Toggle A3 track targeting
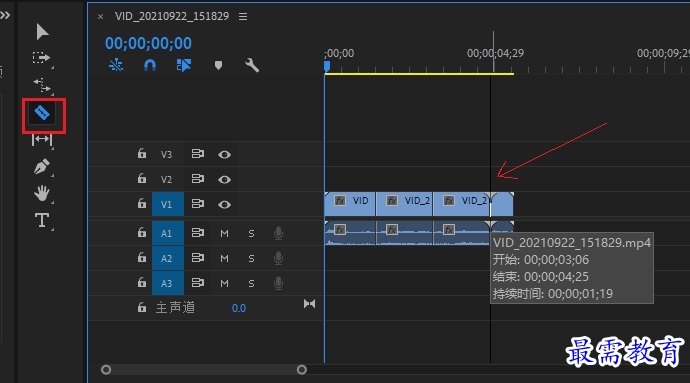Screen dimensions: 690x383 pyautogui.click(x=168, y=283)
